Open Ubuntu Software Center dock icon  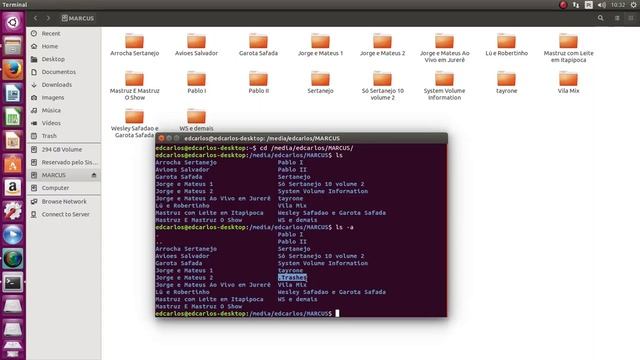coord(13,164)
